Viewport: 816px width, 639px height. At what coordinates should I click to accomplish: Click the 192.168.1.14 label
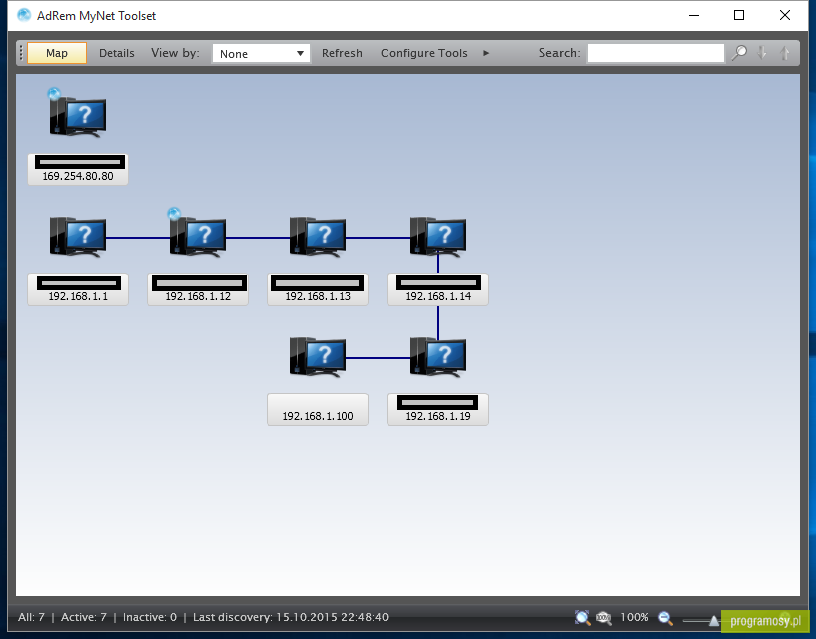coord(438,289)
